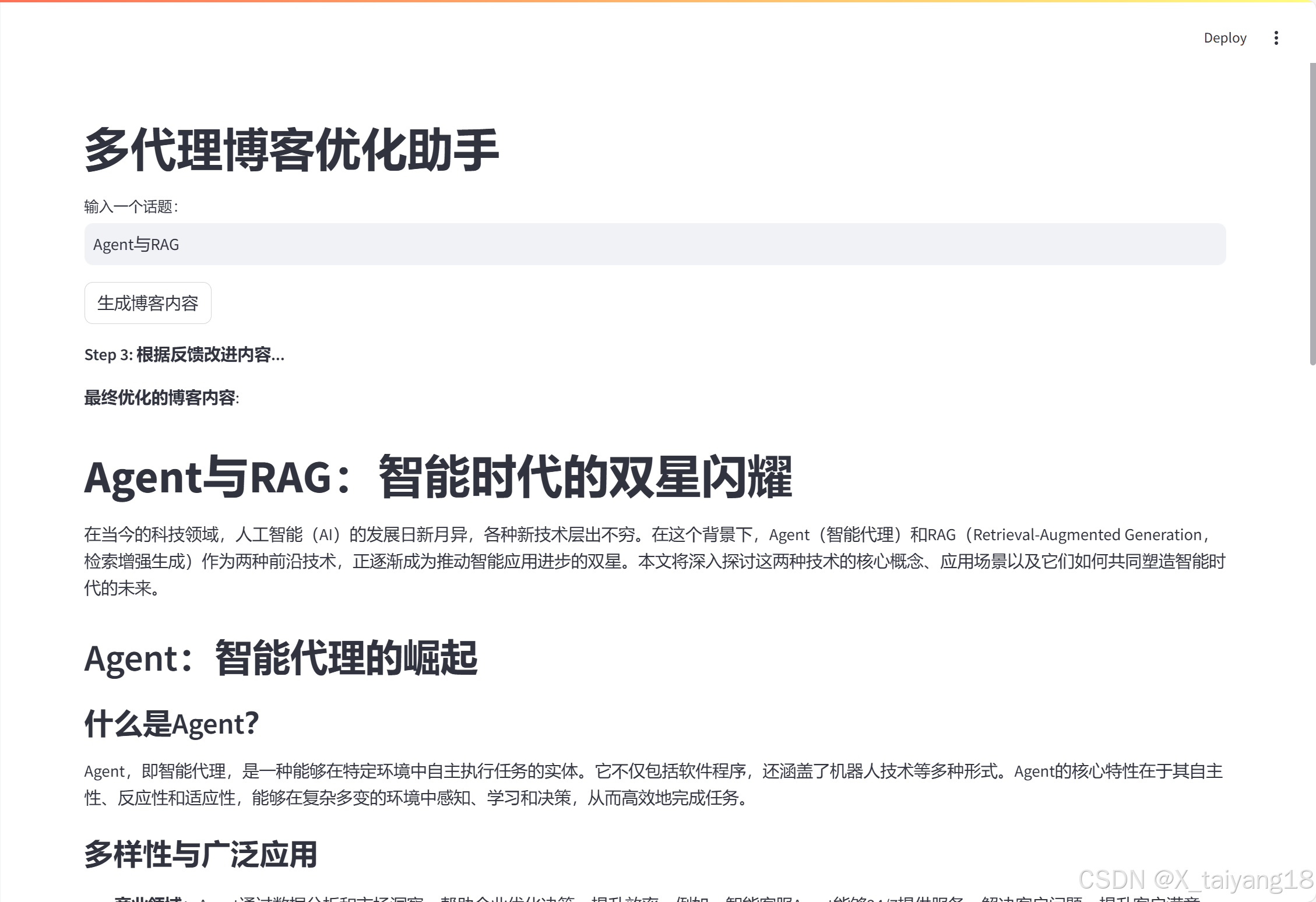Viewport: 1316px width, 902px height.
Task: Click the colored decoration bar at the page top
Action: click(x=657, y=1)
